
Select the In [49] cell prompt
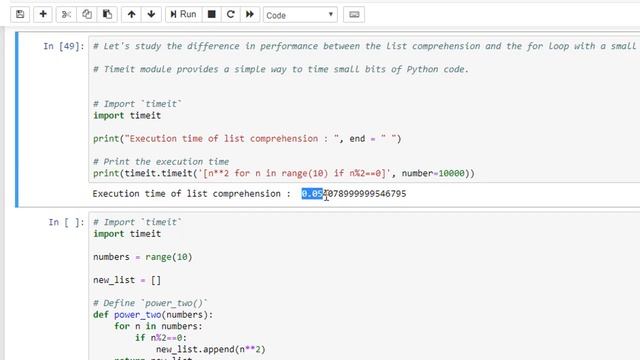point(64,46)
